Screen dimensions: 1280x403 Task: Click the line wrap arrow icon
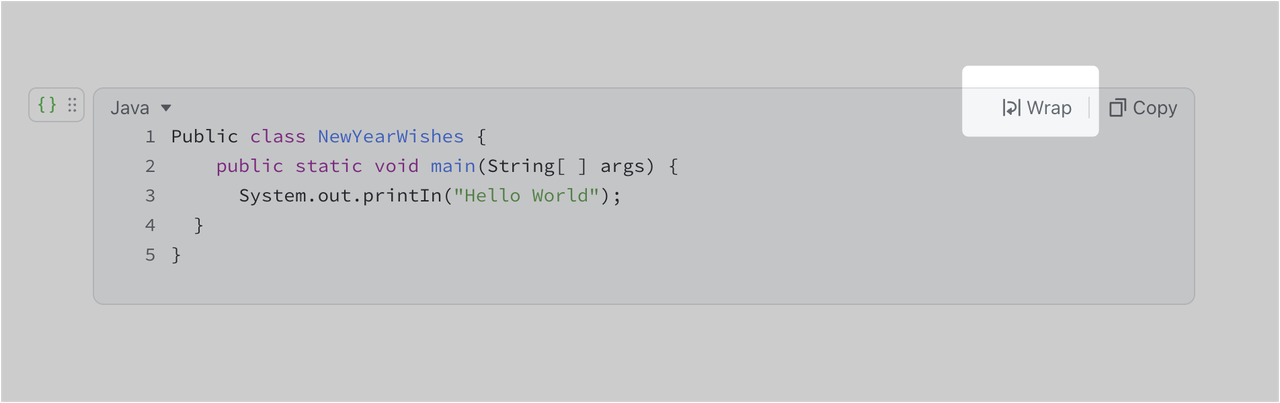(1011, 108)
